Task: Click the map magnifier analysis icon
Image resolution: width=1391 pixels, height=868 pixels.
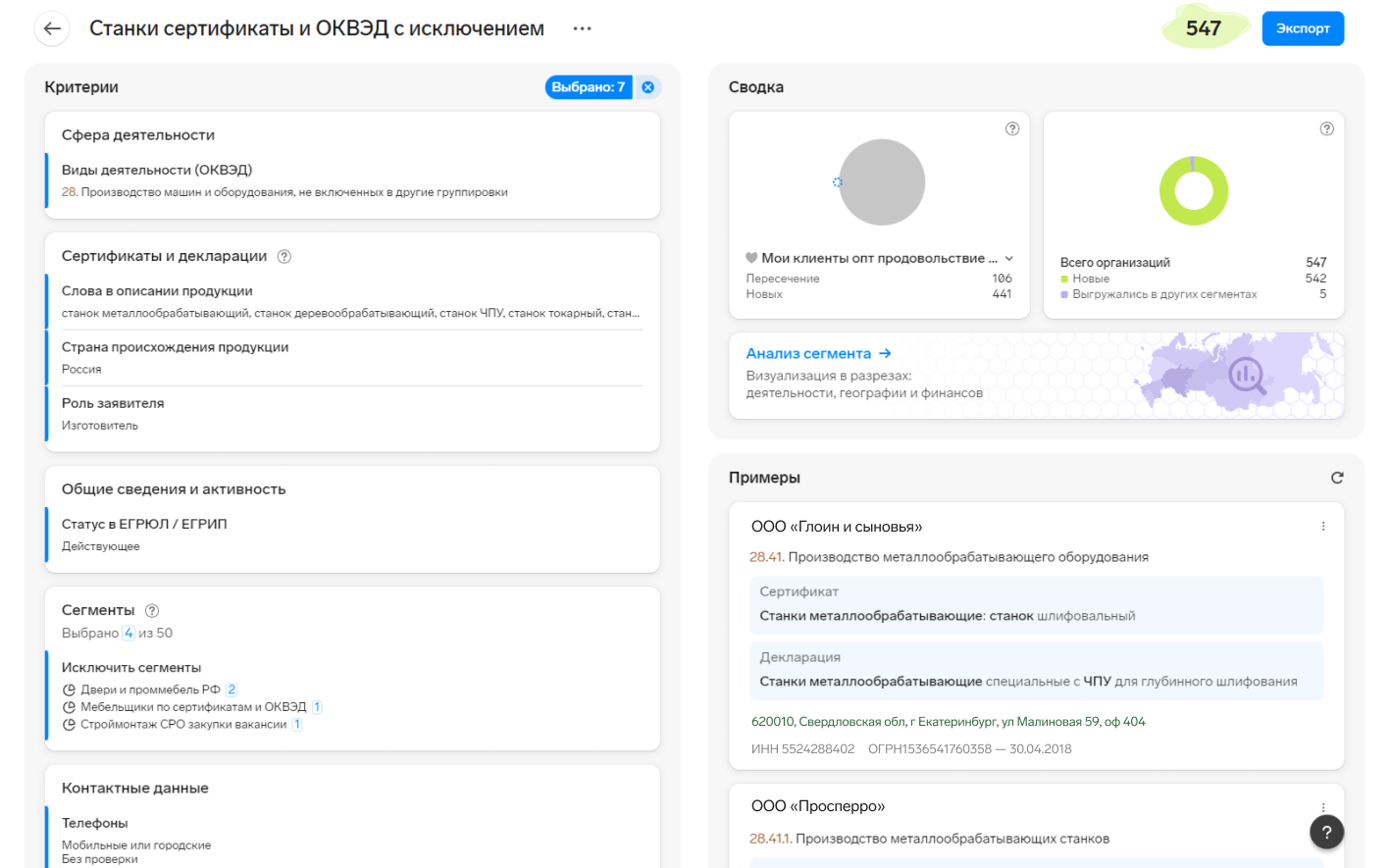Action: click(1247, 375)
